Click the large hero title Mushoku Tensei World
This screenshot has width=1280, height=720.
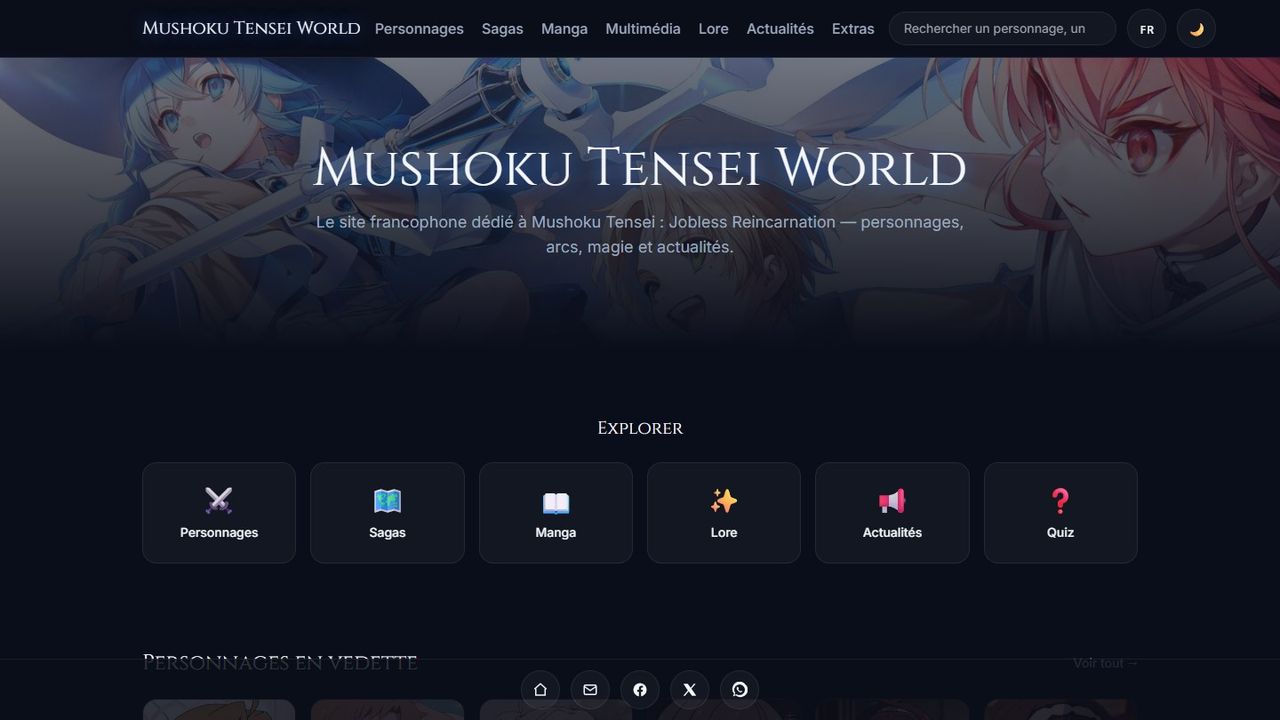640,168
